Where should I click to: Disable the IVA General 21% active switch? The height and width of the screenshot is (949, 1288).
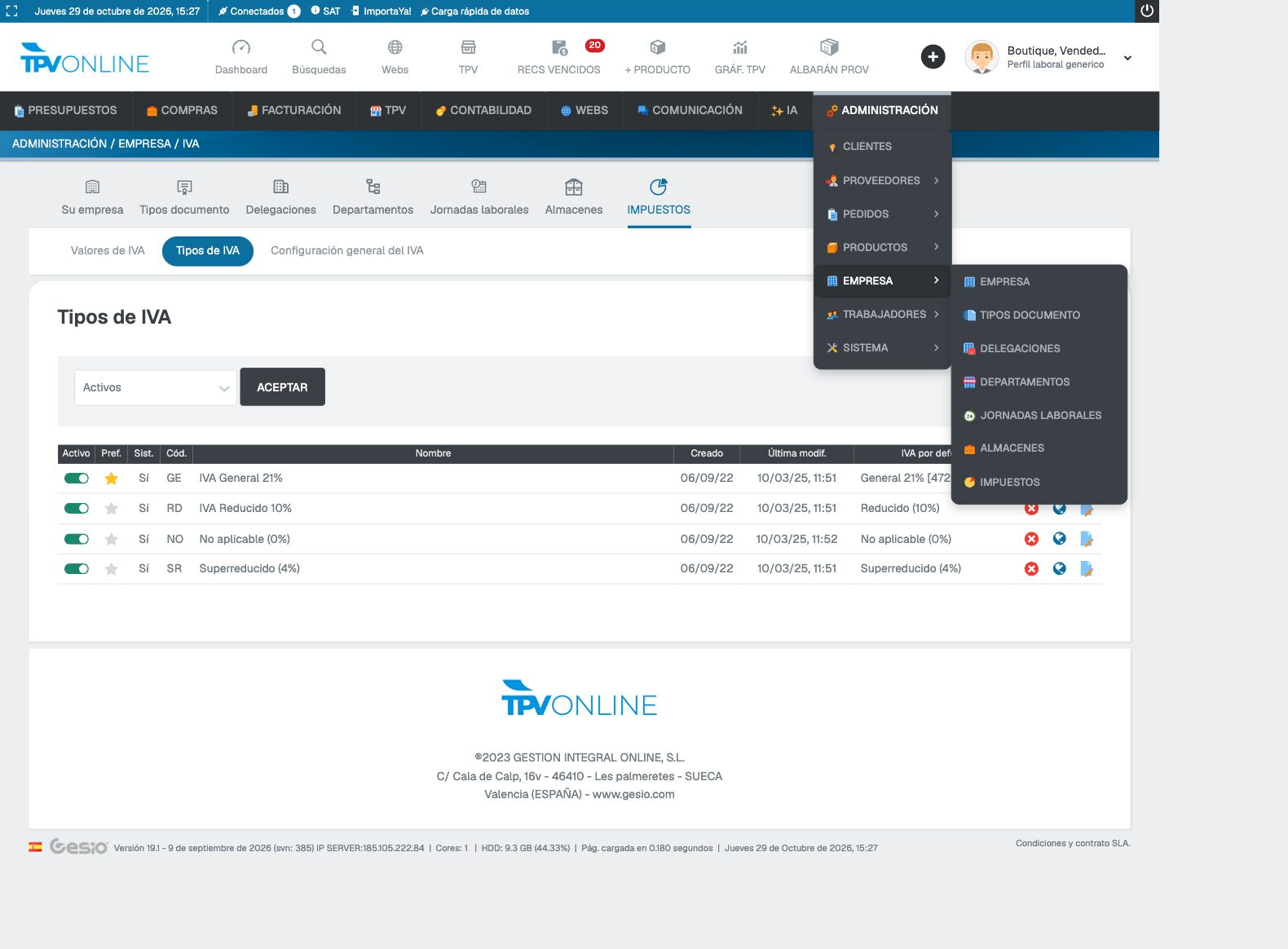[x=77, y=479]
